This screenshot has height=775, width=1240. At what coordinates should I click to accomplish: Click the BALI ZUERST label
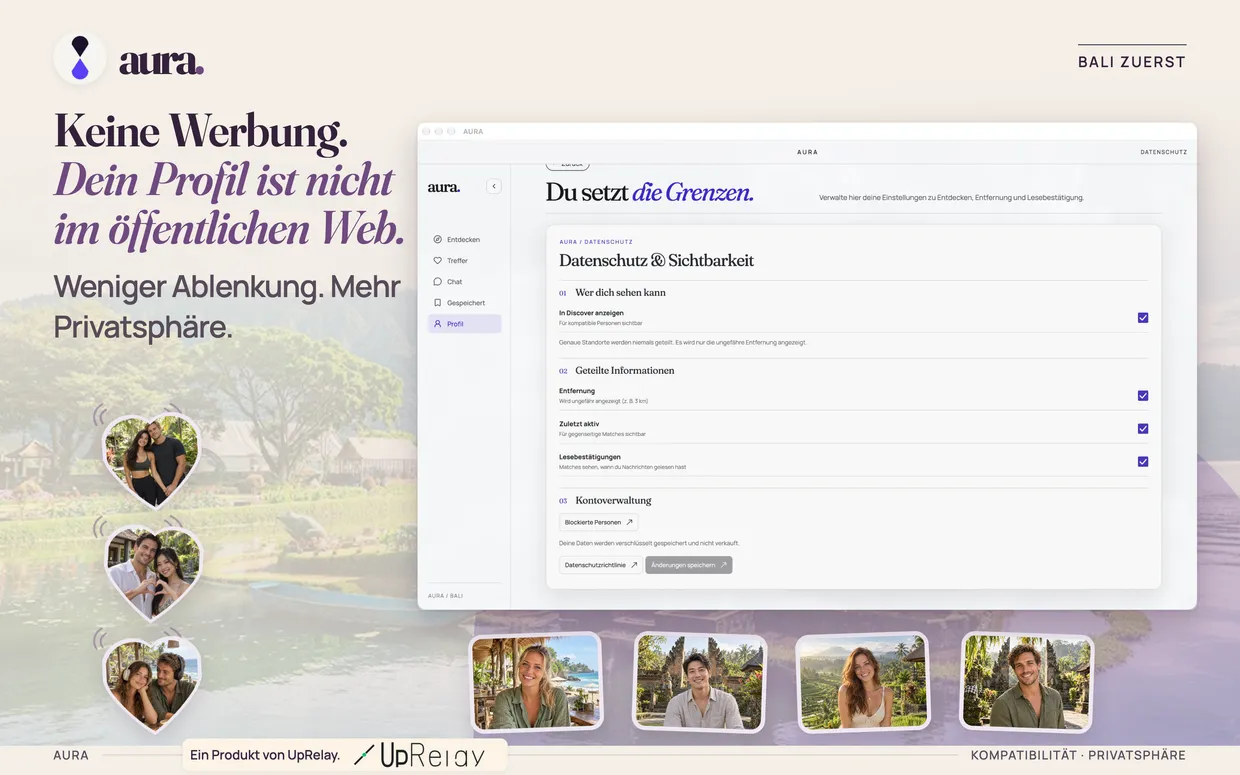[x=1132, y=62]
